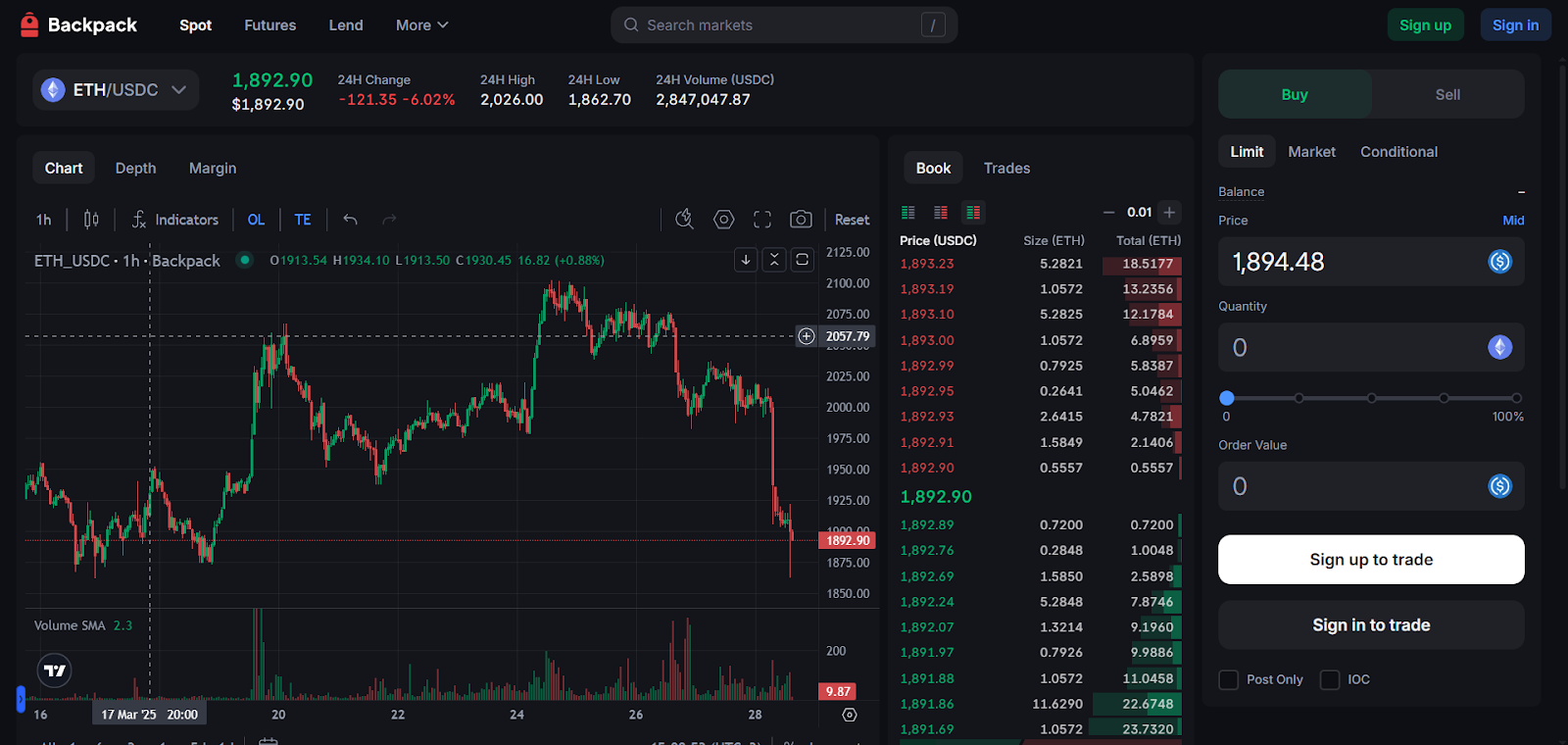
Task: Open the Indicators fx menu
Action: (175, 220)
